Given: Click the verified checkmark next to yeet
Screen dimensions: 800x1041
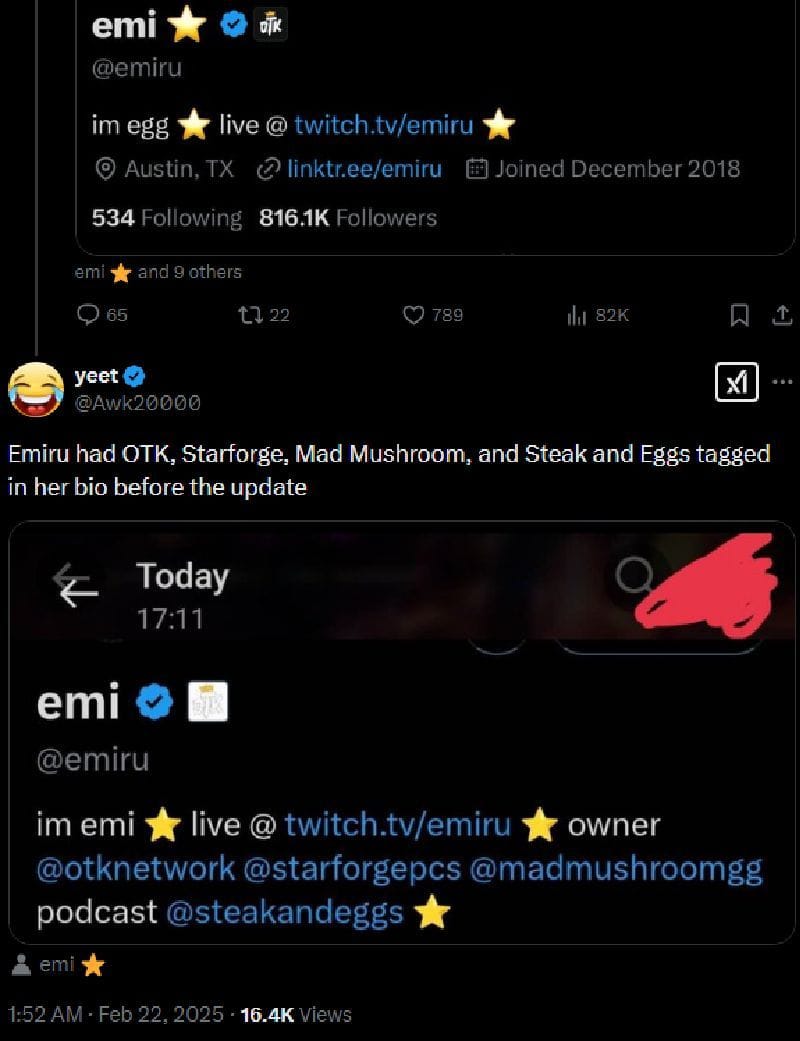Looking at the screenshot, I should pyautogui.click(x=133, y=375).
